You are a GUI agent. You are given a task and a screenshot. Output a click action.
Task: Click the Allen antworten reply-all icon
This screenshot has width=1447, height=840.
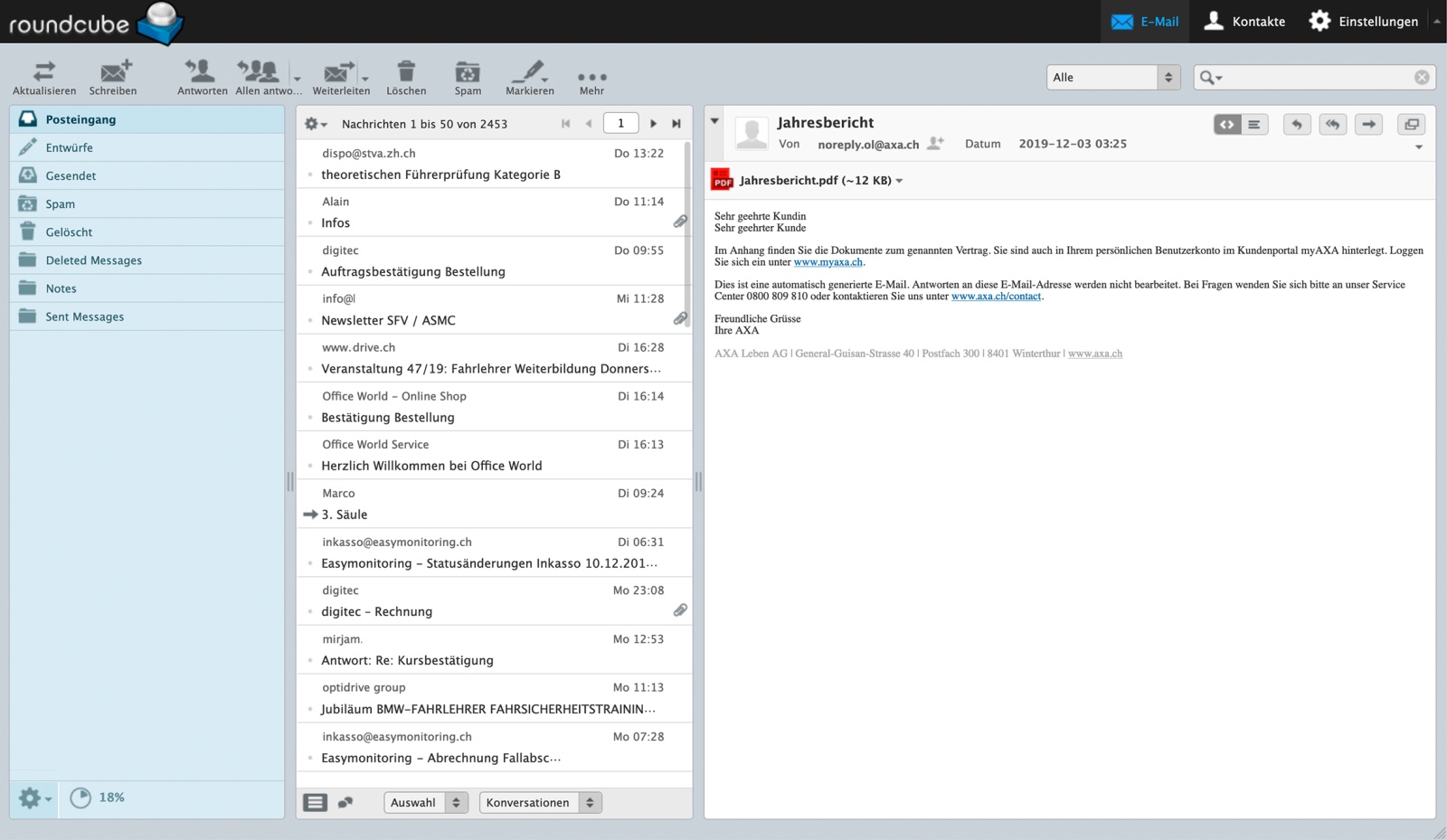point(259,71)
